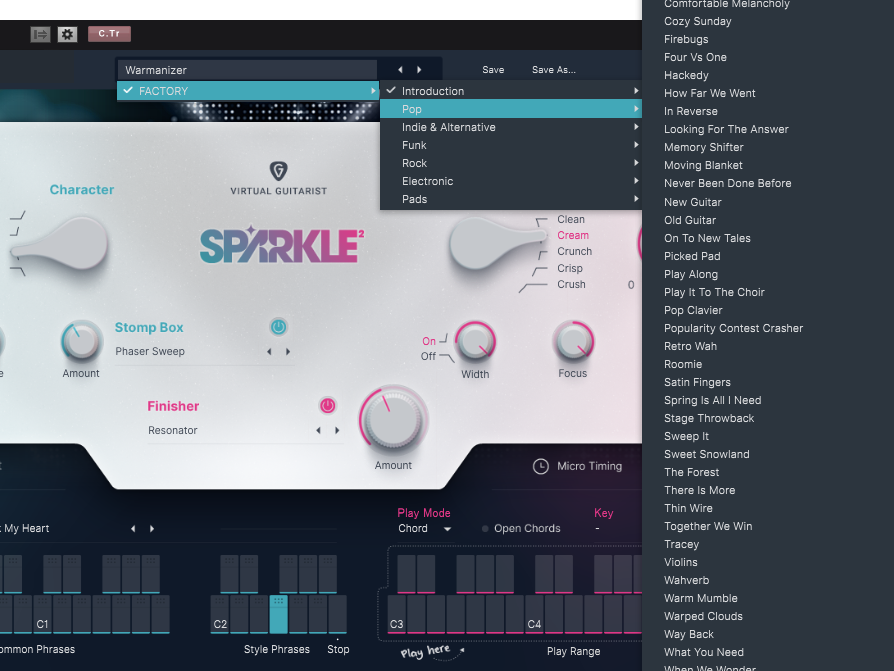
Task: Open Introduction preset category
Action: coord(511,91)
